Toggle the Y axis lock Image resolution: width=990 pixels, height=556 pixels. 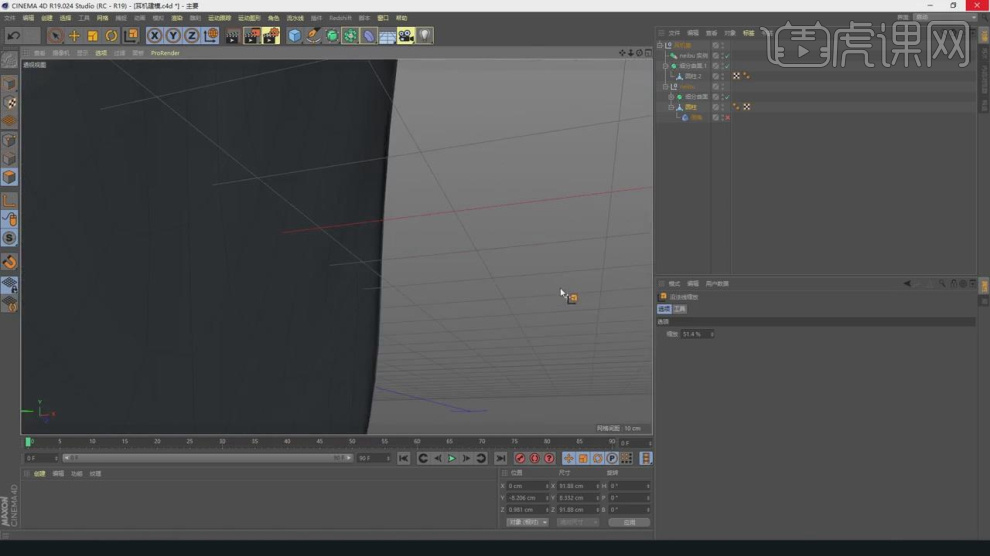coord(173,36)
